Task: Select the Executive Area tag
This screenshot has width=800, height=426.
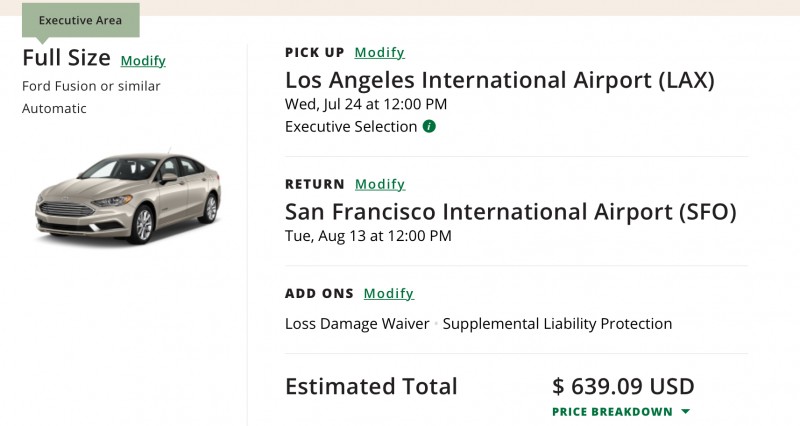Action: pos(80,20)
